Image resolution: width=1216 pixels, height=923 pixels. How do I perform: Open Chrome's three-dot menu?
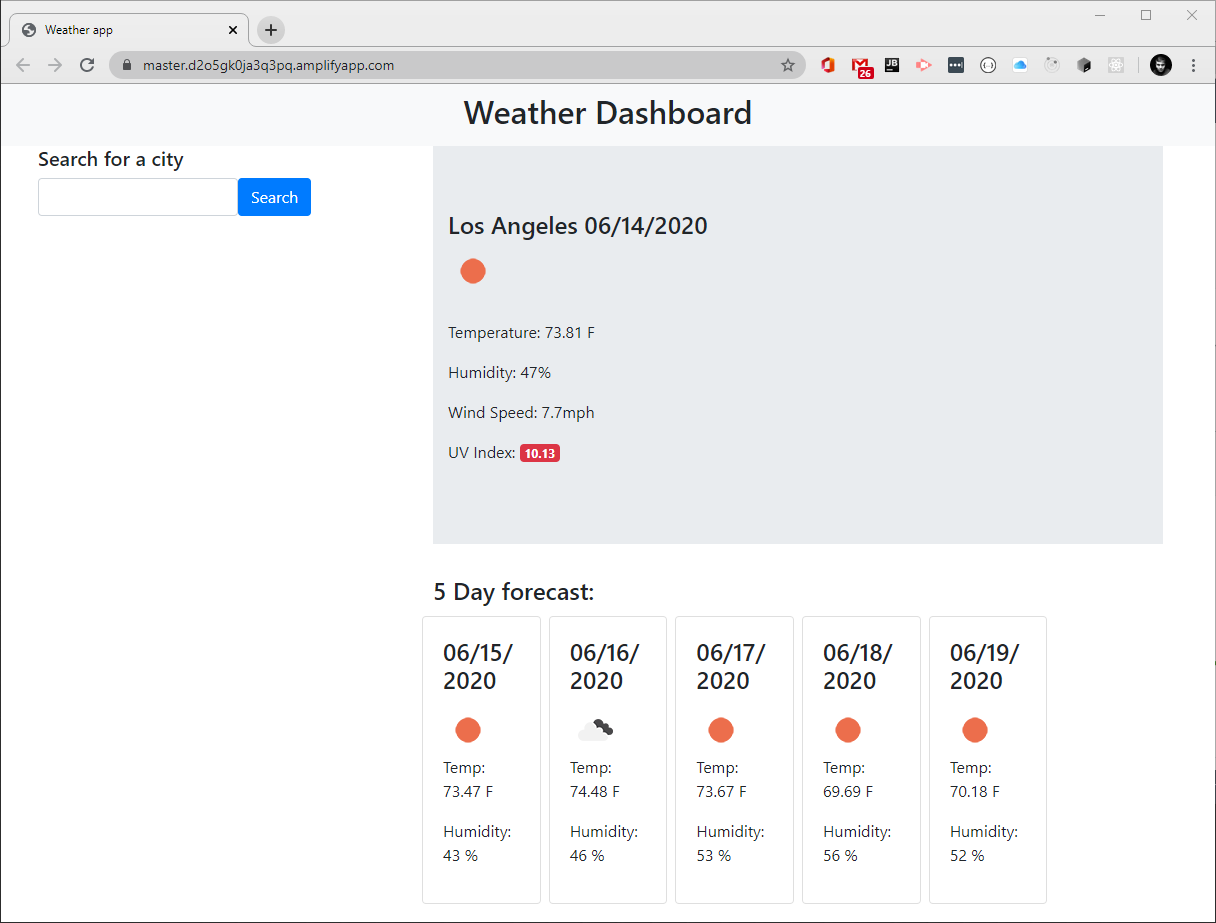tap(1193, 64)
